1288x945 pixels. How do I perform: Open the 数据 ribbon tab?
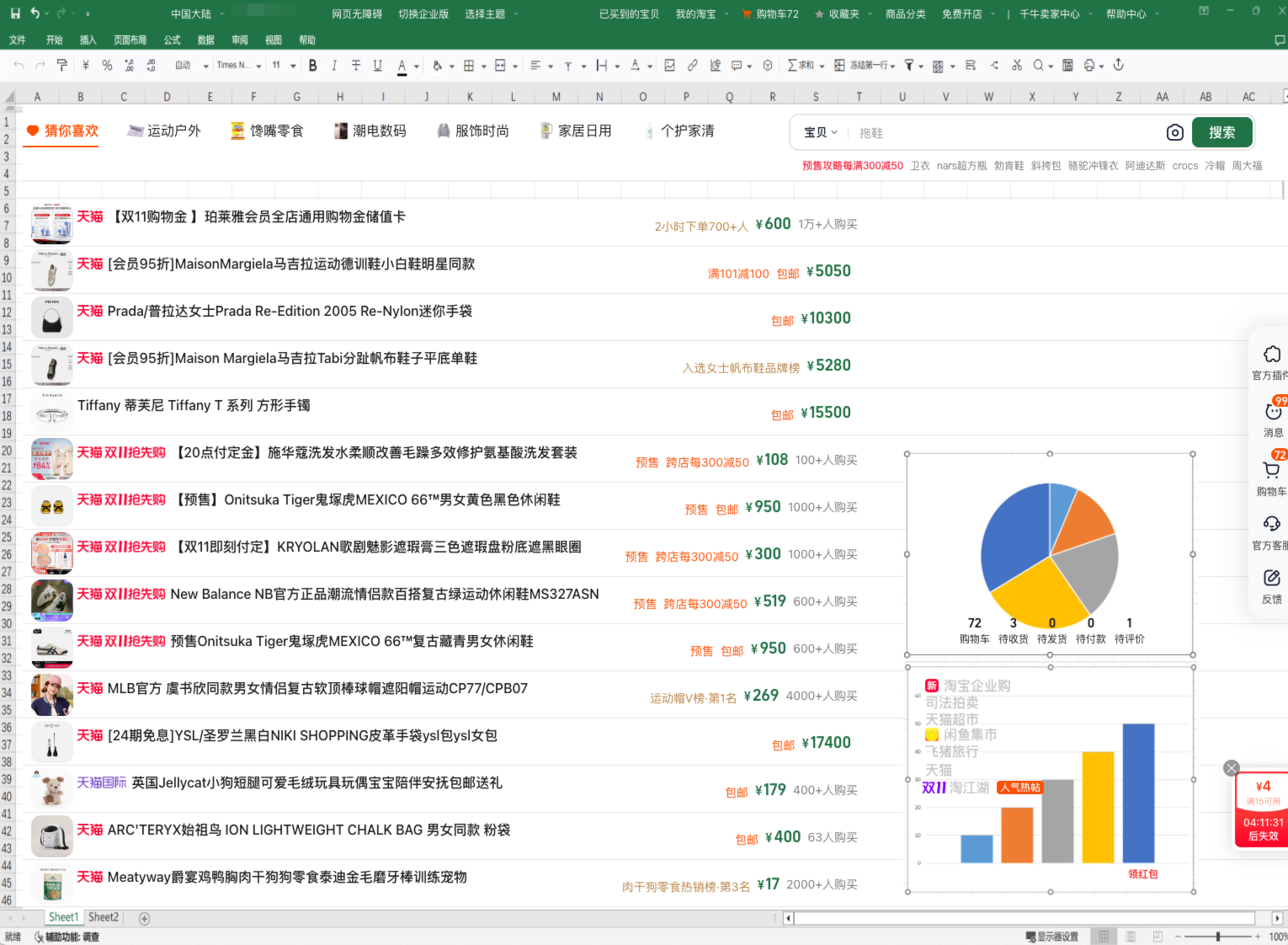tap(206, 40)
